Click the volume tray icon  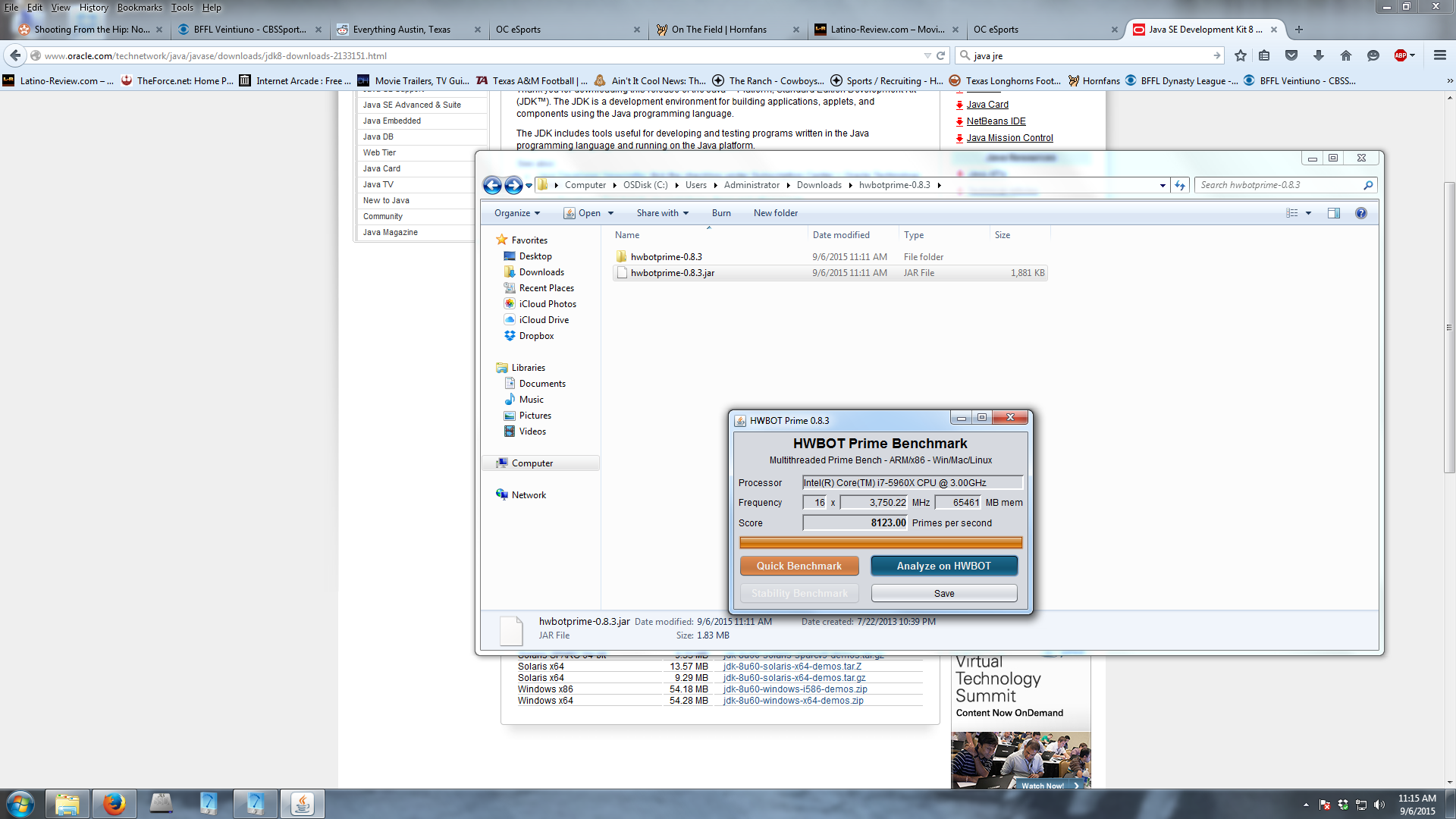tap(1379, 805)
